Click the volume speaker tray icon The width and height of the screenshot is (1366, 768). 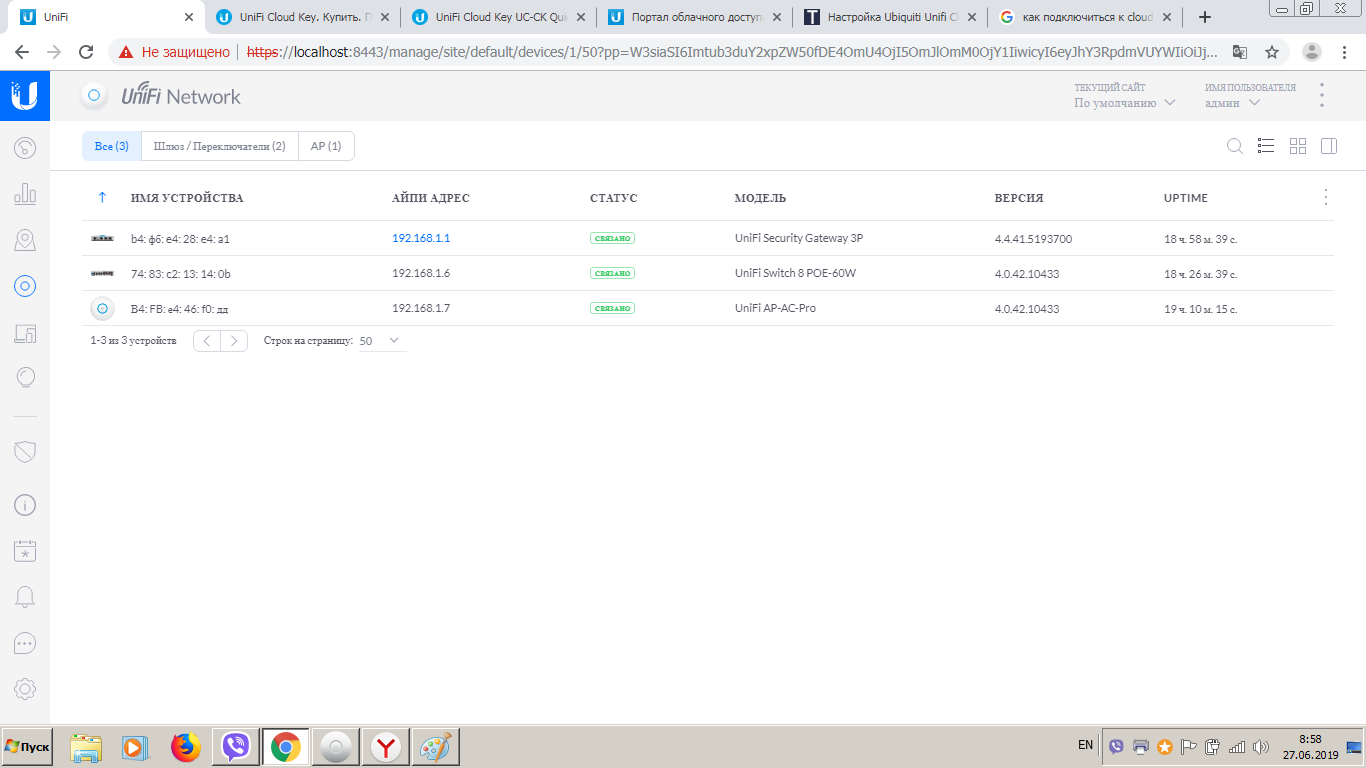[x=1261, y=746]
